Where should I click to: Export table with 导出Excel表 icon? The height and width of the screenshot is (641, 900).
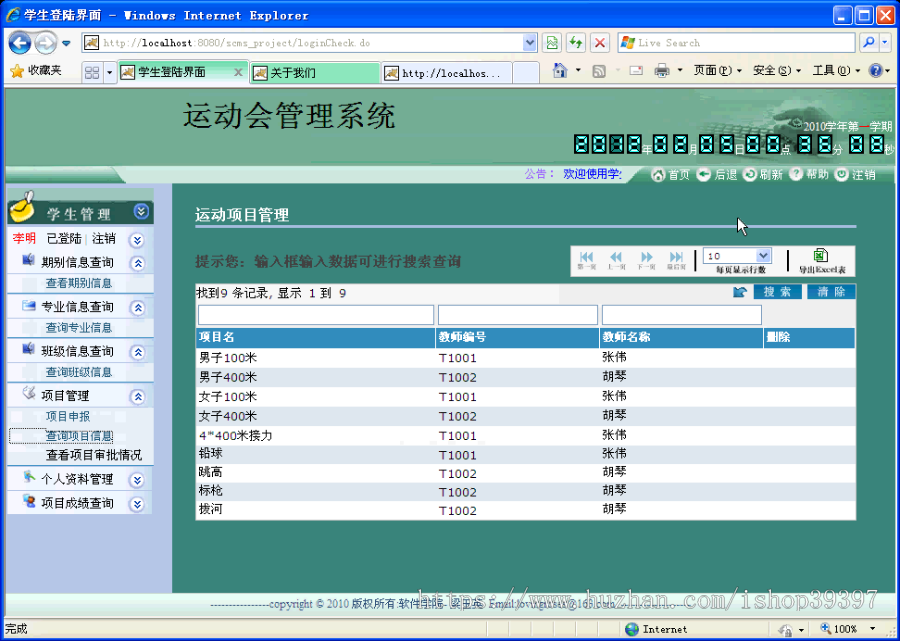point(822,261)
